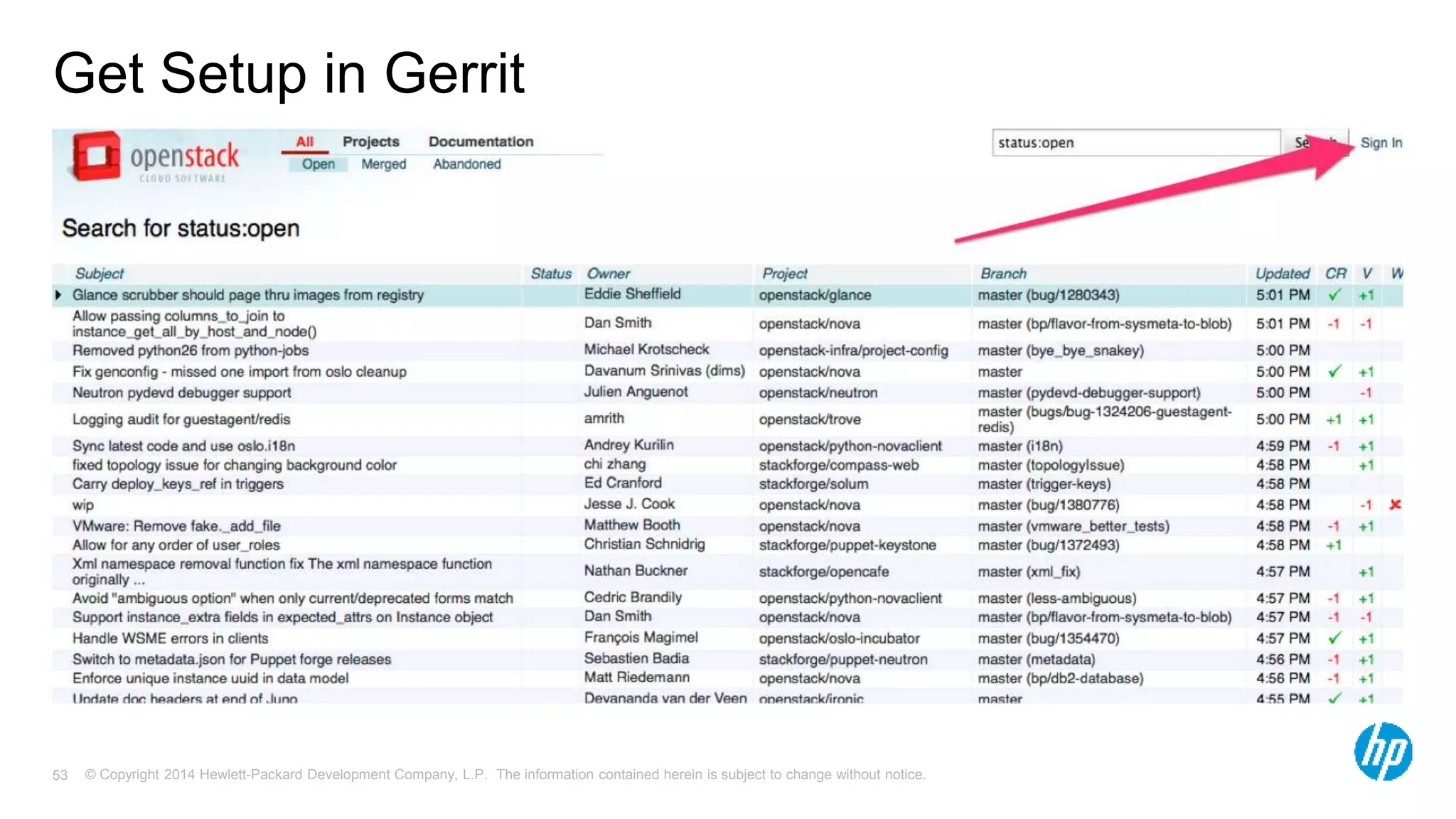Select the Merged changes submenu
The width and height of the screenshot is (1456, 819).
tap(383, 164)
